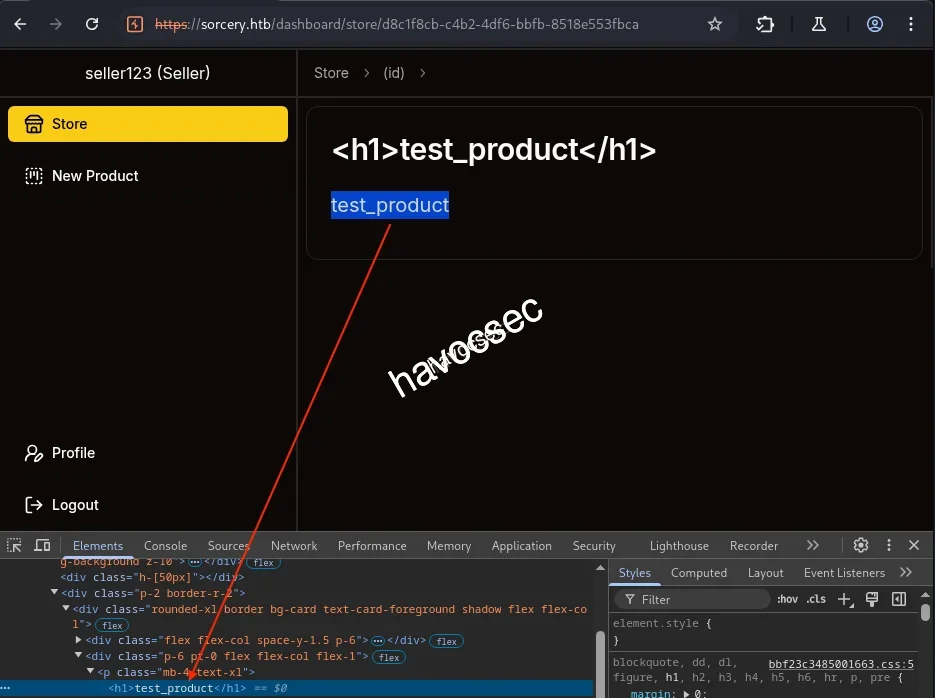Image resolution: width=935 pixels, height=698 pixels.
Task: Reload the sorcery.htb page
Action: [x=90, y=24]
